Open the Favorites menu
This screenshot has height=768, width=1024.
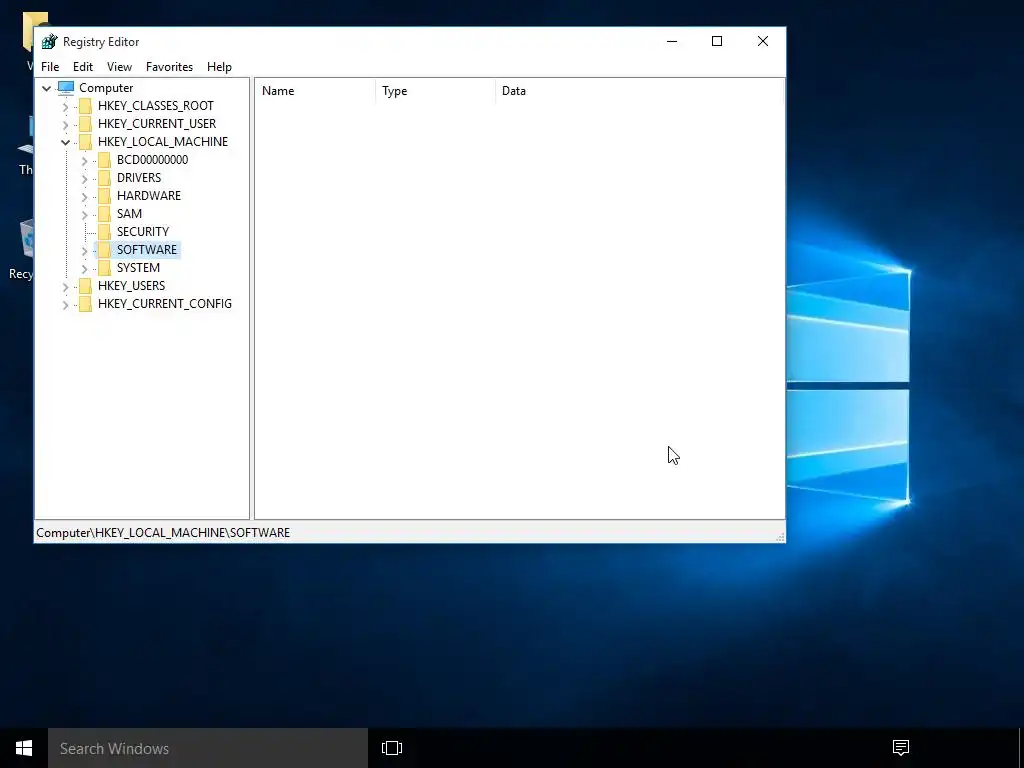point(169,67)
